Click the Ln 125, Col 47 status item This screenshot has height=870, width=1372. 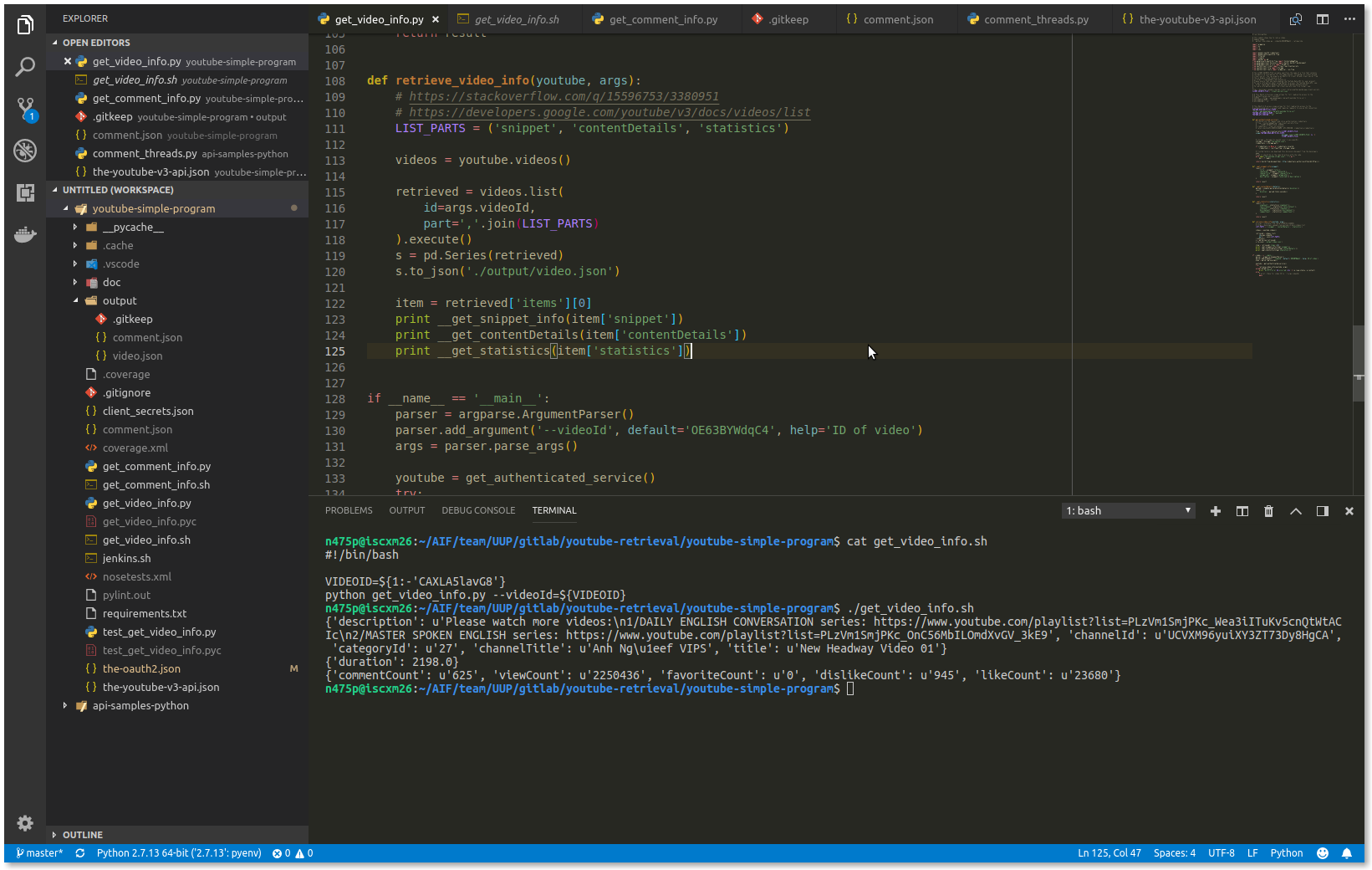pos(1109,853)
